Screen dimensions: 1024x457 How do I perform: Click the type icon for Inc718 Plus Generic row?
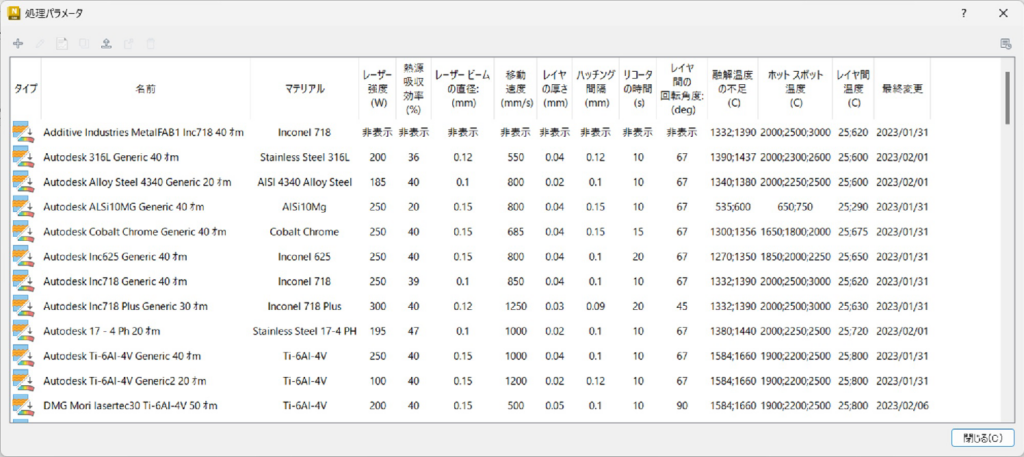[x=24, y=306]
